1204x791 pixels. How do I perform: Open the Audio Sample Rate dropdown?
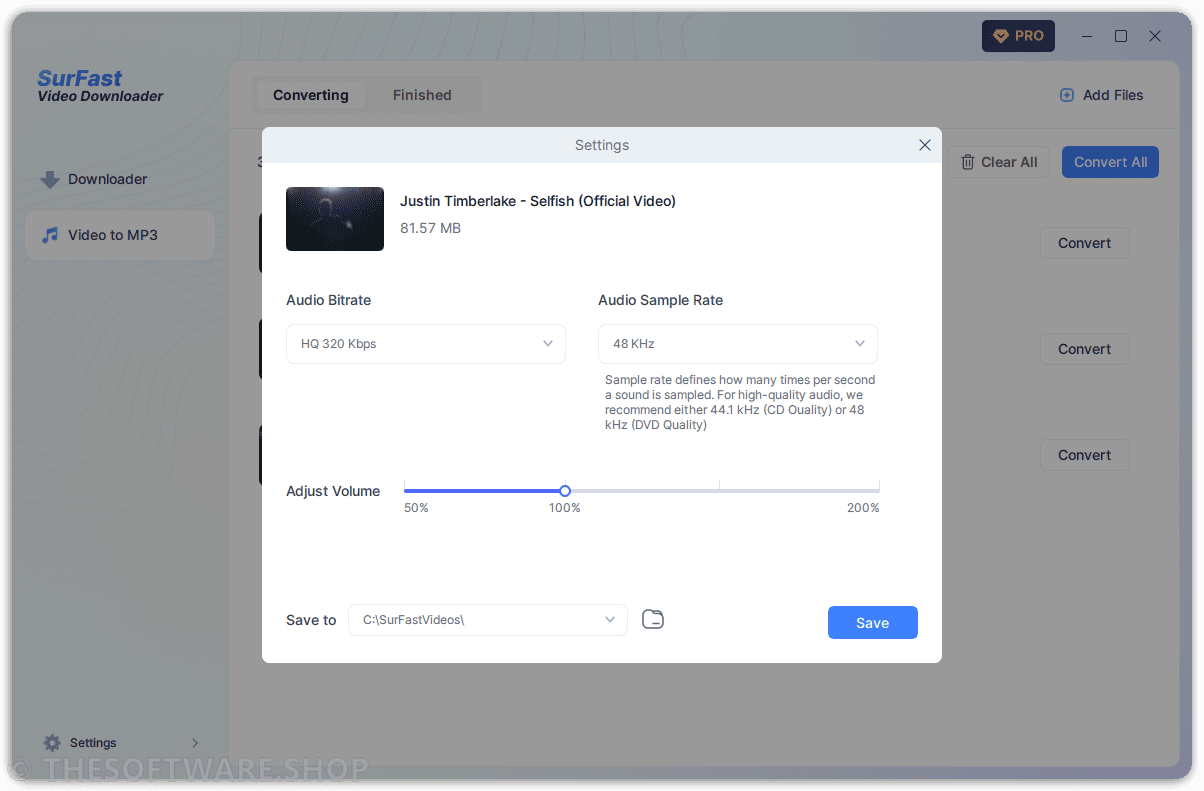[x=738, y=344]
